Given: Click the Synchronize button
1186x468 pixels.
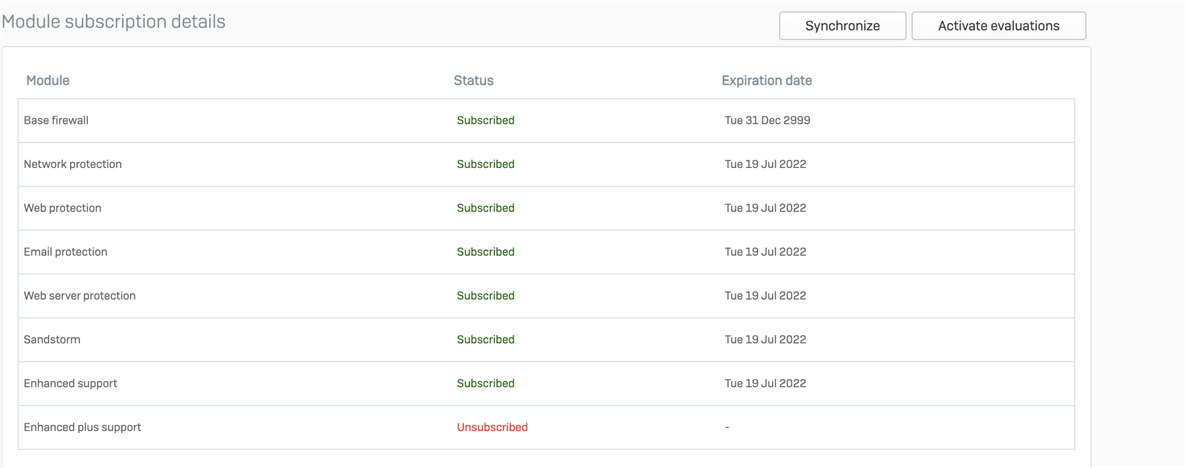Looking at the screenshot, I should (x=843, y=26).
